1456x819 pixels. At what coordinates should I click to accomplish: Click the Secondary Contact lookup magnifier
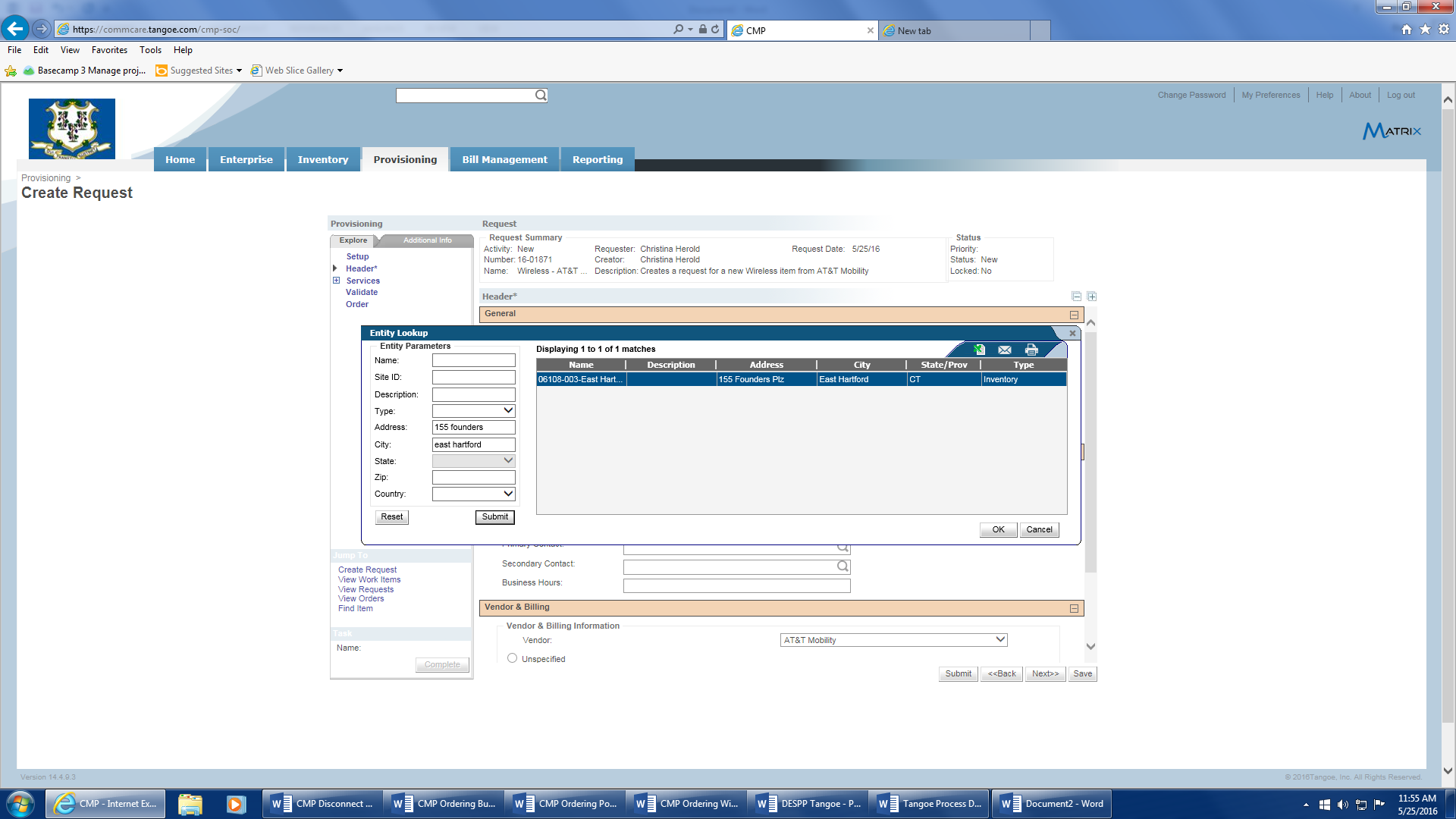[x=842, y=566]
